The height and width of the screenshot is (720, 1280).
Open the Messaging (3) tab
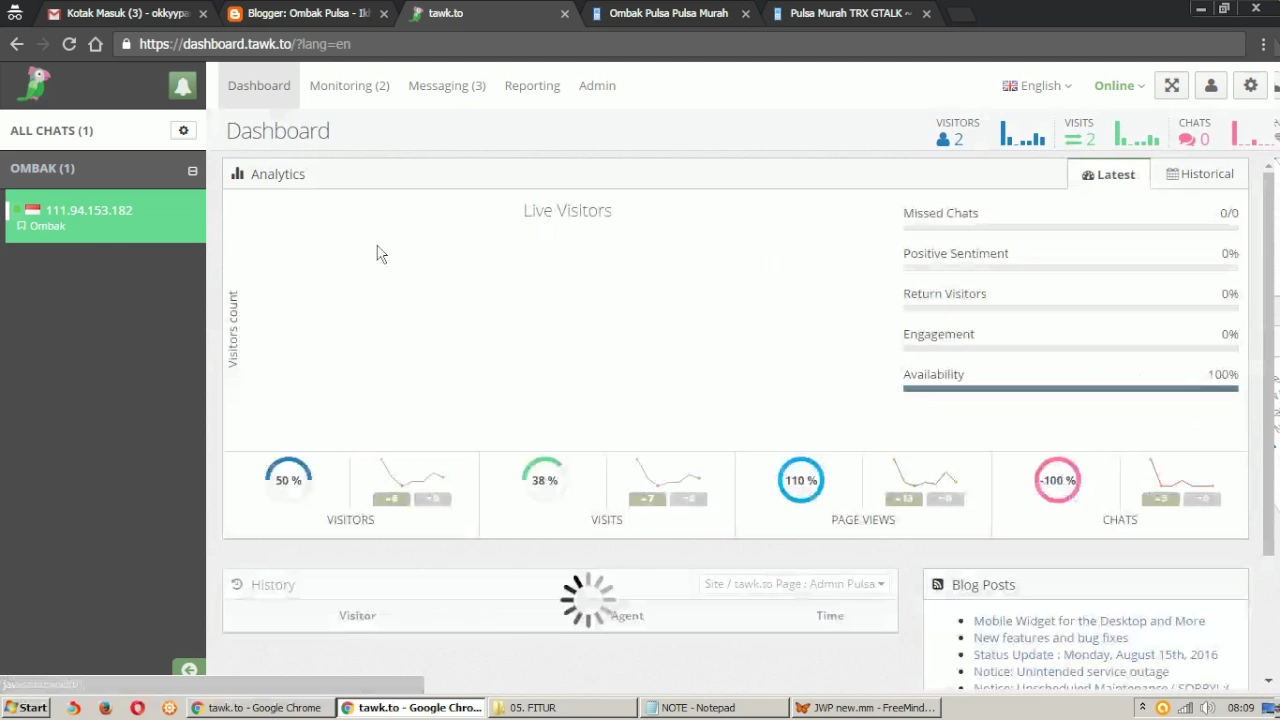(x=447, y=86)
